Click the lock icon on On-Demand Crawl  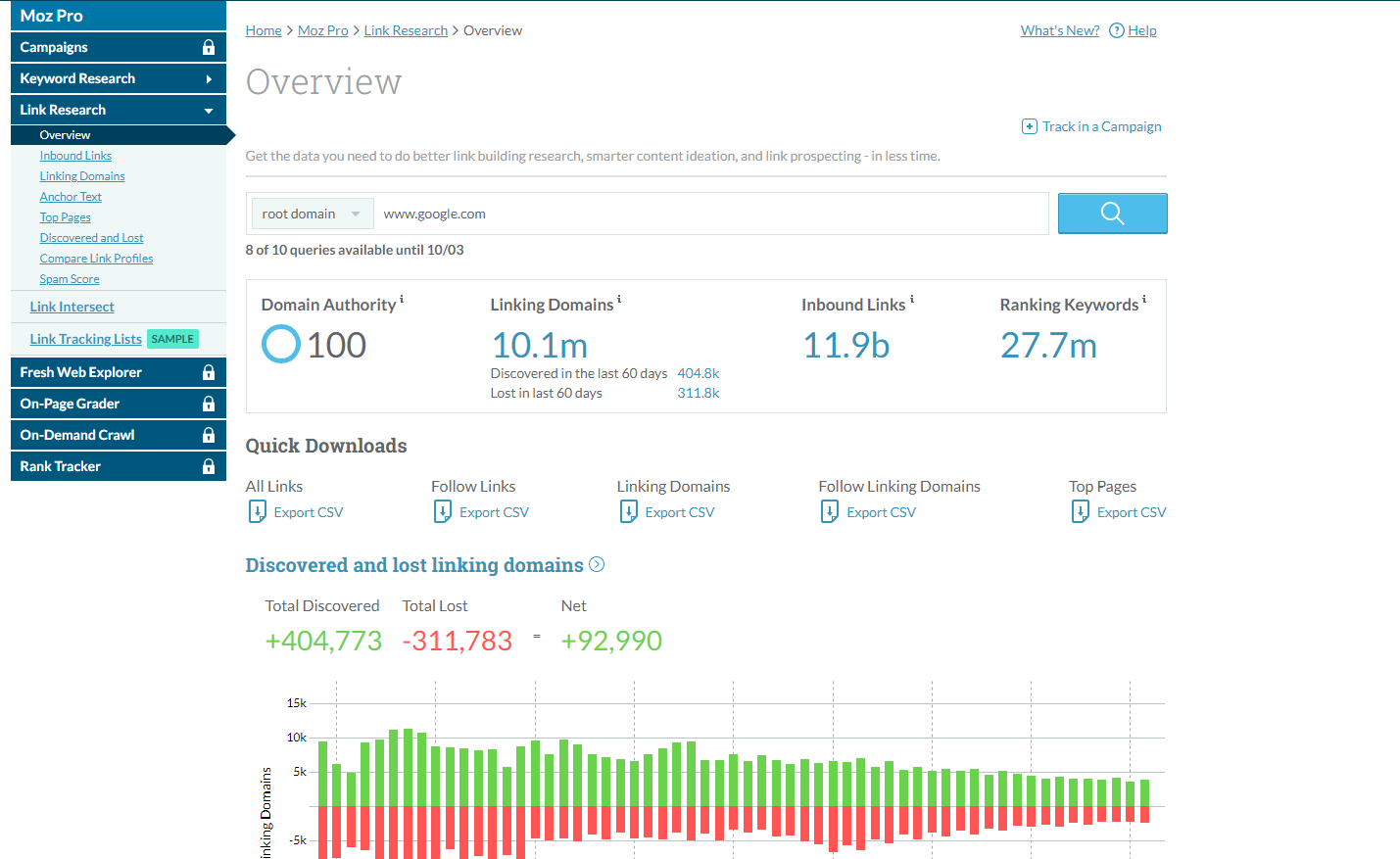[209, 435]
